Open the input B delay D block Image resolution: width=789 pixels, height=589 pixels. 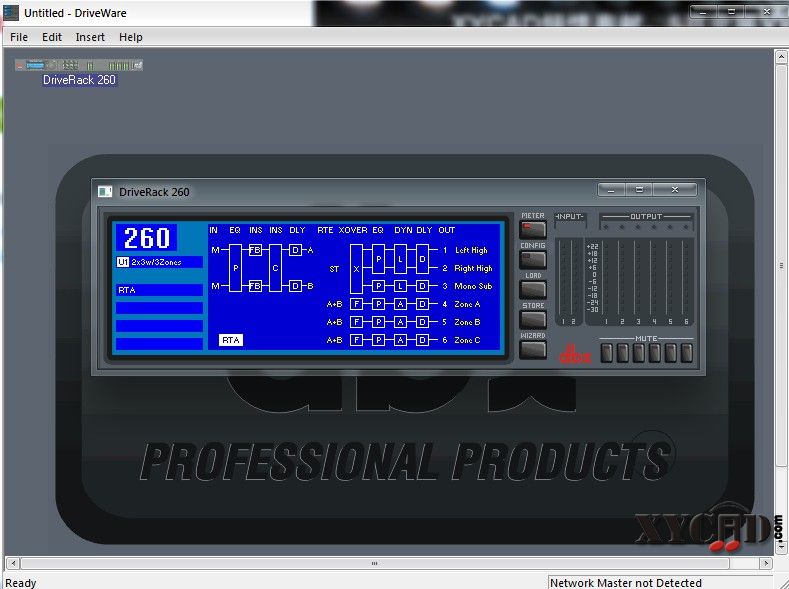pyautogui.click(x=295, y=286)
